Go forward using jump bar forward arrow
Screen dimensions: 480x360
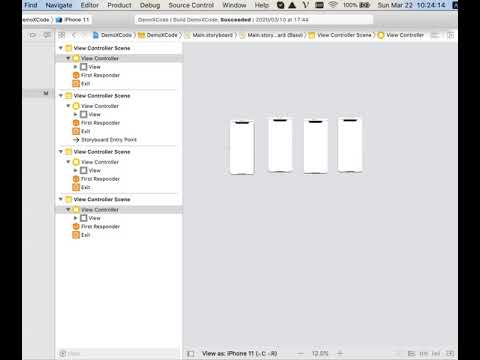tap(85, 35)
